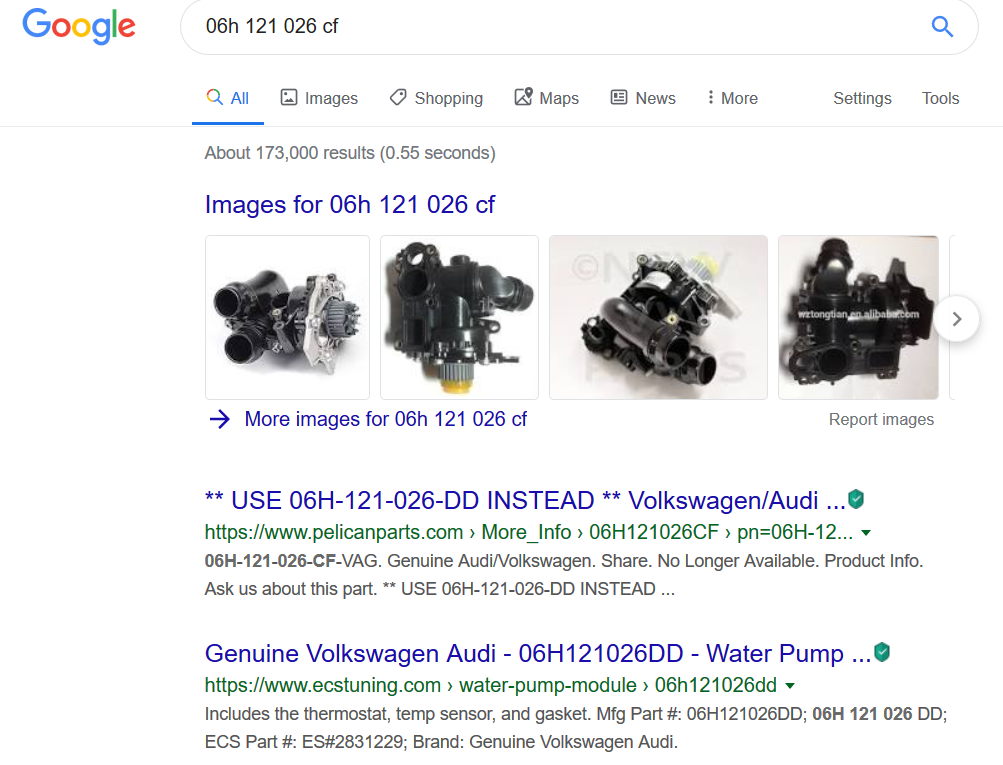This screenshot has height=765, width=1003.
Task: Open third water pump image thumbnail
Action: pos(658,317)
